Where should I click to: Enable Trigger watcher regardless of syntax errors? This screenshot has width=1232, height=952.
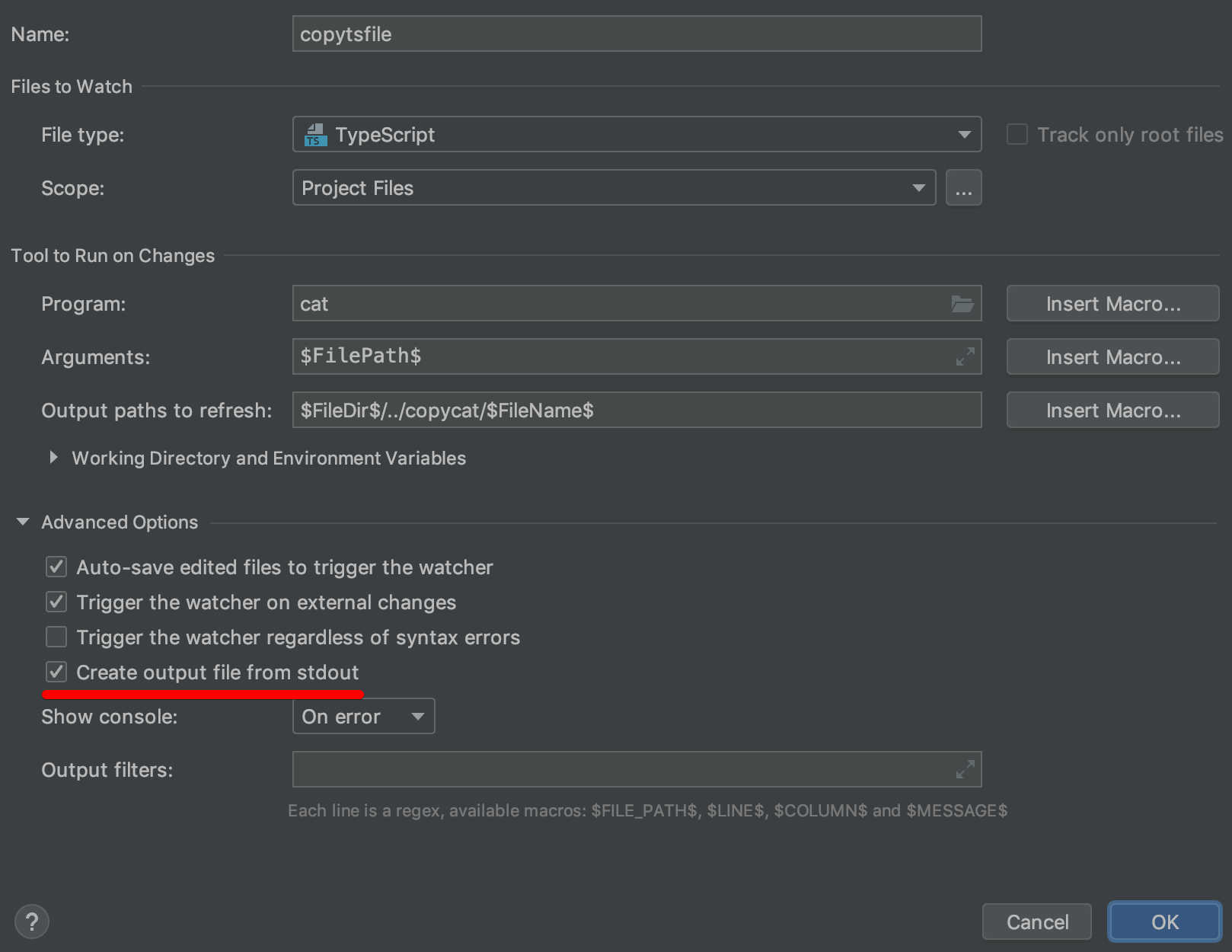coord(56,637)
